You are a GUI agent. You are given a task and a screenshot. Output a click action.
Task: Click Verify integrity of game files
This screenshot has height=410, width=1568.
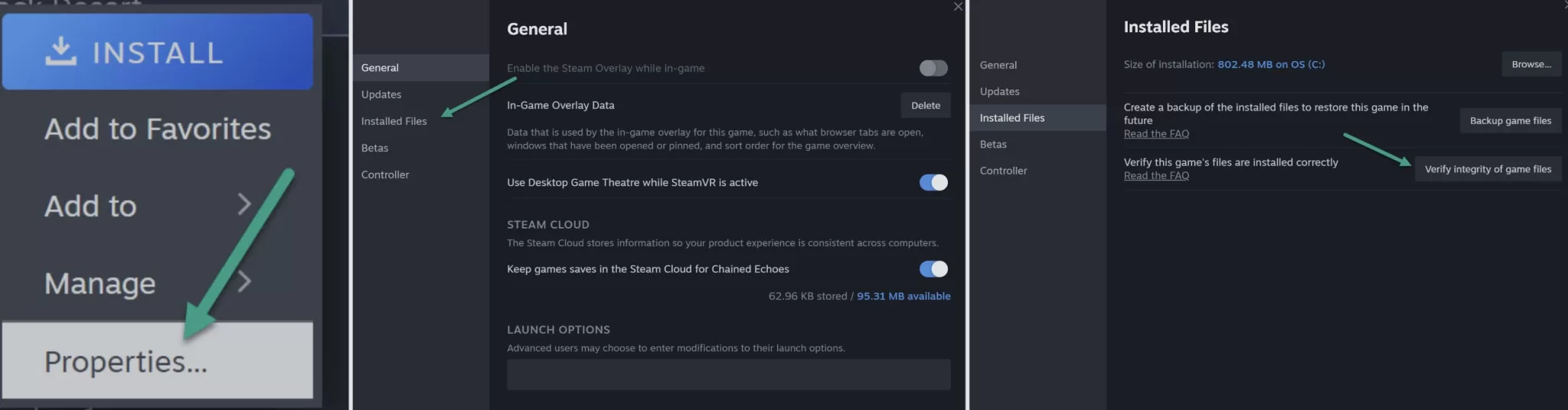click(1488, 169)
